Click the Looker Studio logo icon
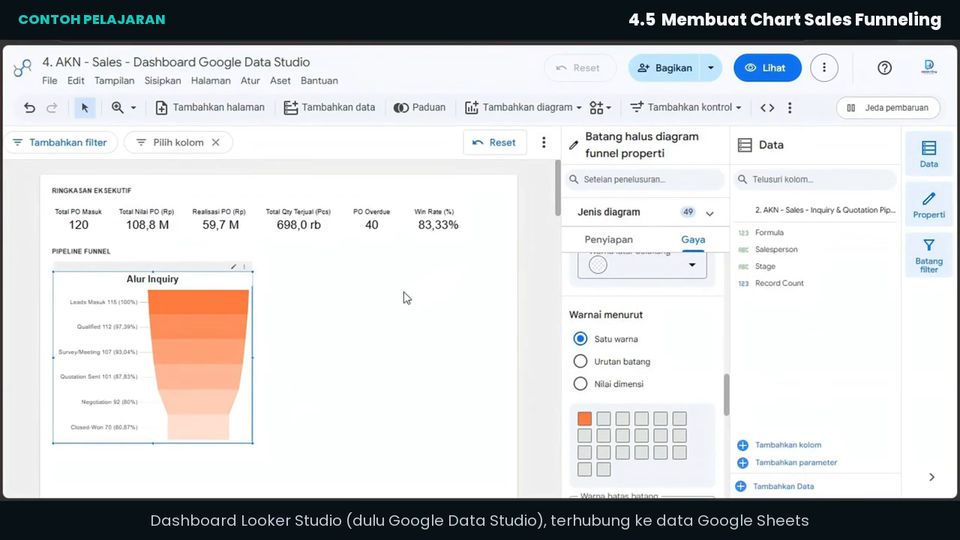 click(23, 68)
